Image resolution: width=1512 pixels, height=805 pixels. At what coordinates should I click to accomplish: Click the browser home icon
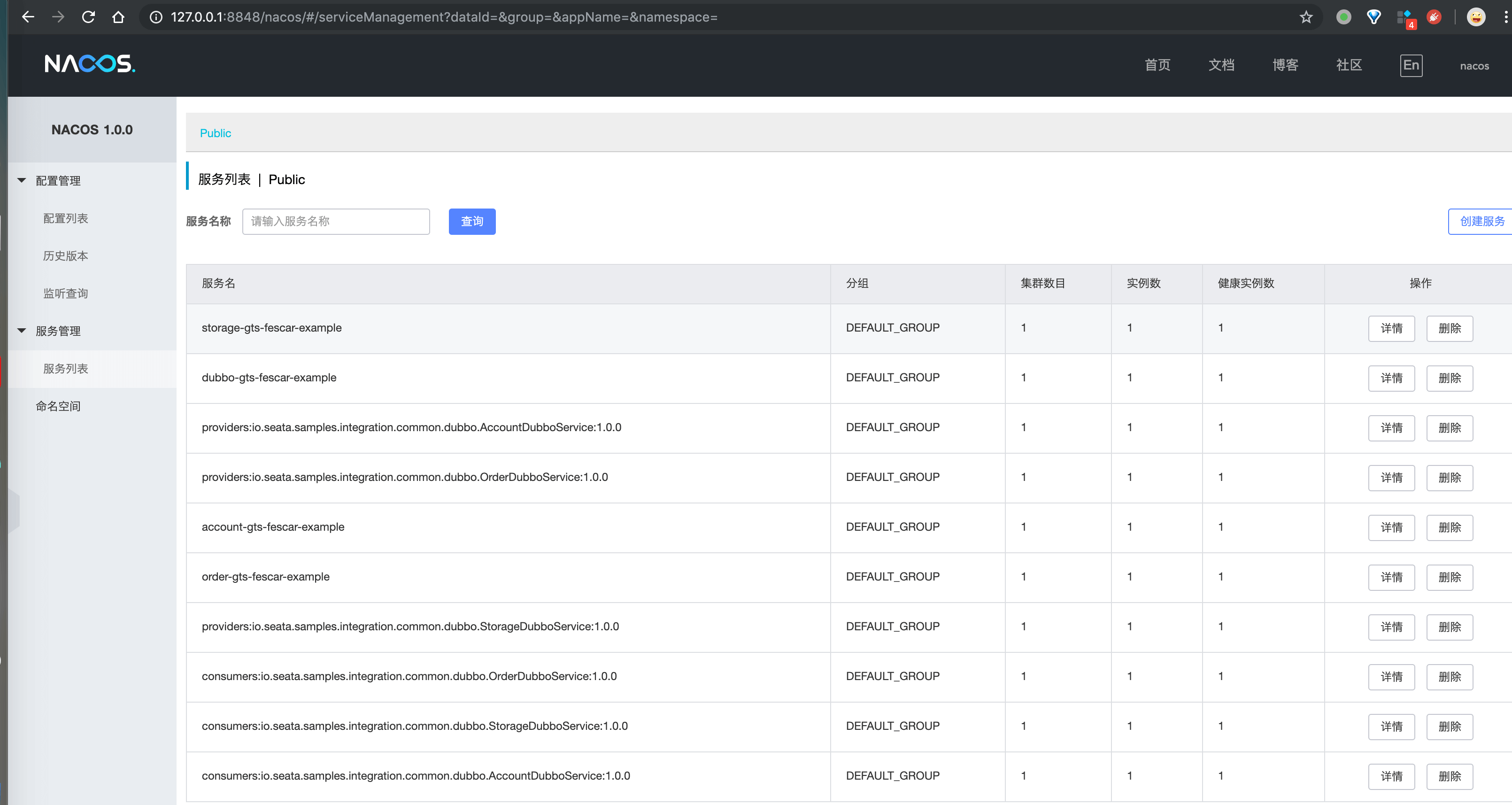point(118,17)
